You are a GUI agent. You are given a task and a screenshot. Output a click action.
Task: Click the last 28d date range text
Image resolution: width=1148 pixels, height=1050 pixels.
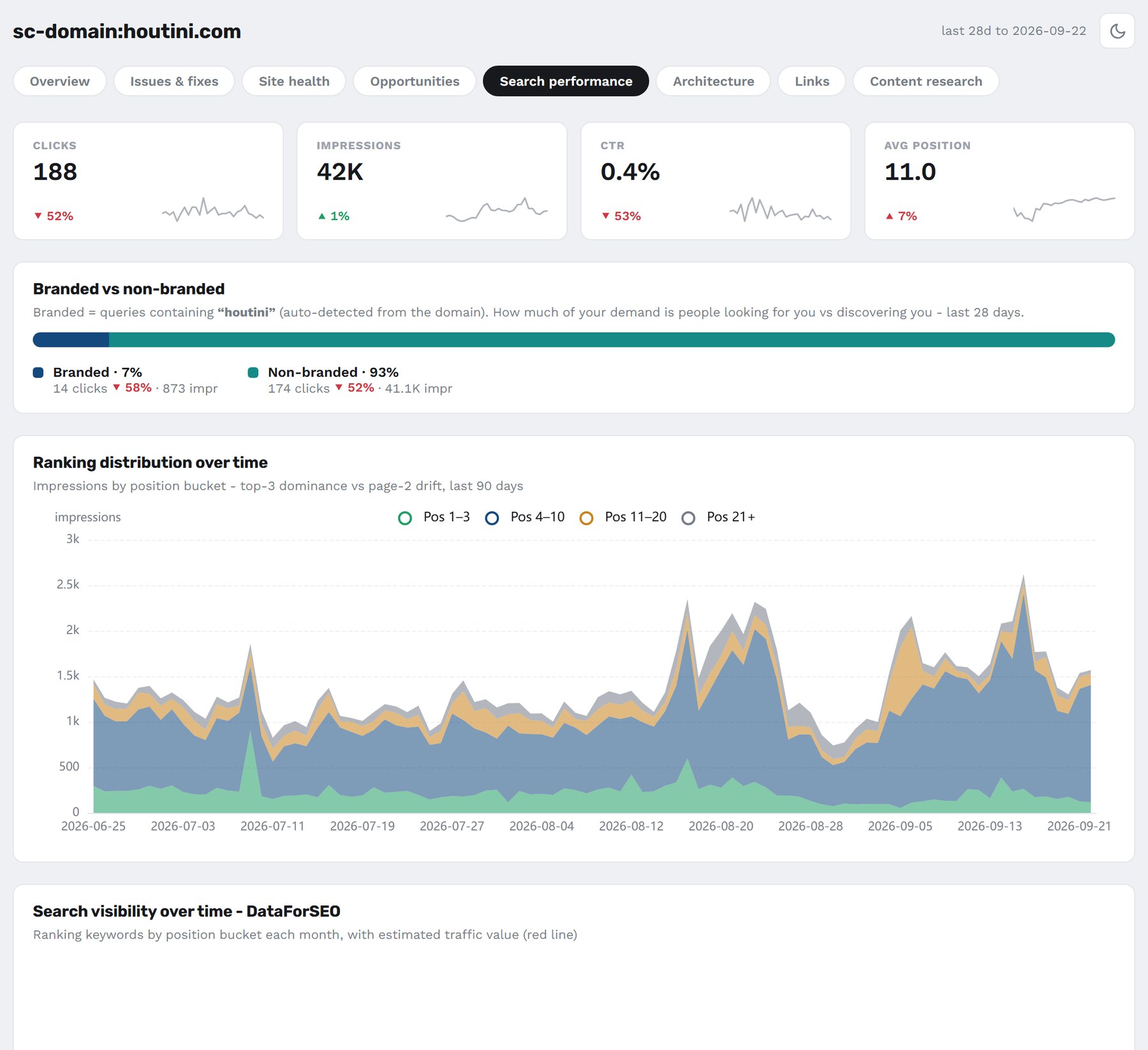pyautogui.click(x=1013, y=31)
